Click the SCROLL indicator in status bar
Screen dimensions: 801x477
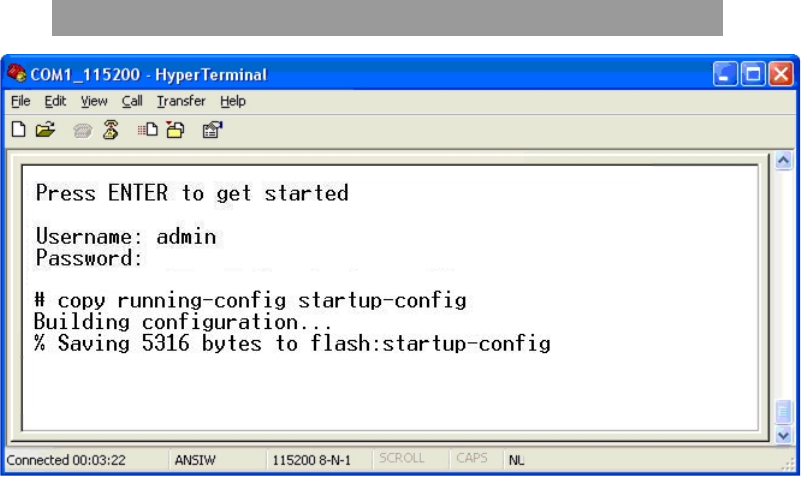tap(402, 459)
